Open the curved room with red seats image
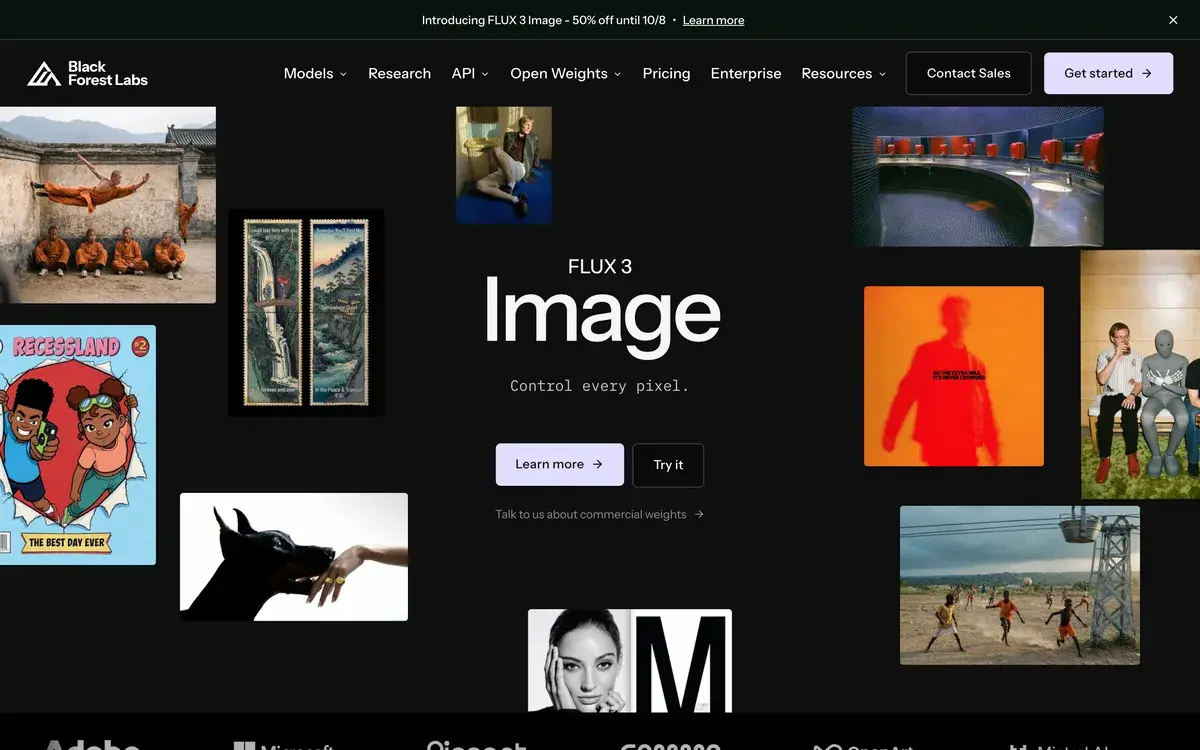The image size is (1200, 750). point(978,177)
